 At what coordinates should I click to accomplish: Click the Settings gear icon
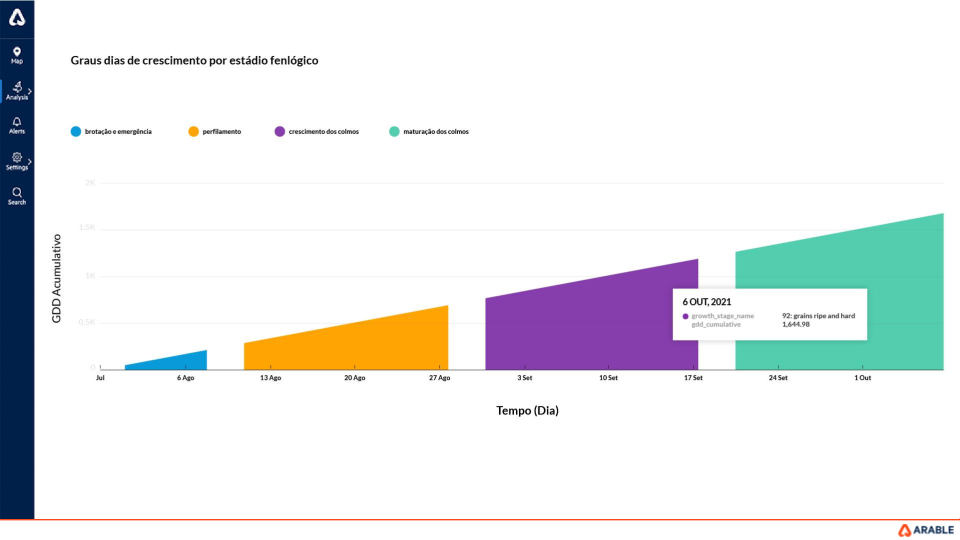click(x=17, y=158)
